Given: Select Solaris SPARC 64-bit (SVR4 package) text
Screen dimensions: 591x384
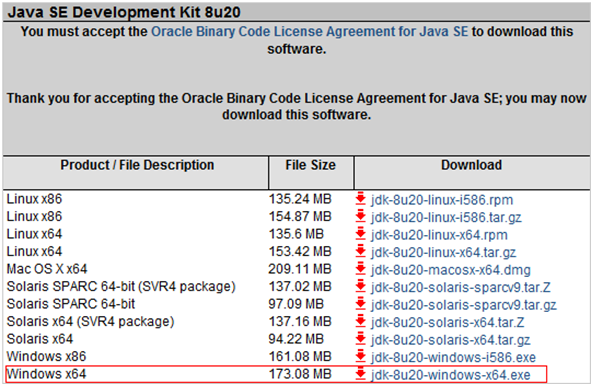Looking at the screenshot, I should coord(121,286).
